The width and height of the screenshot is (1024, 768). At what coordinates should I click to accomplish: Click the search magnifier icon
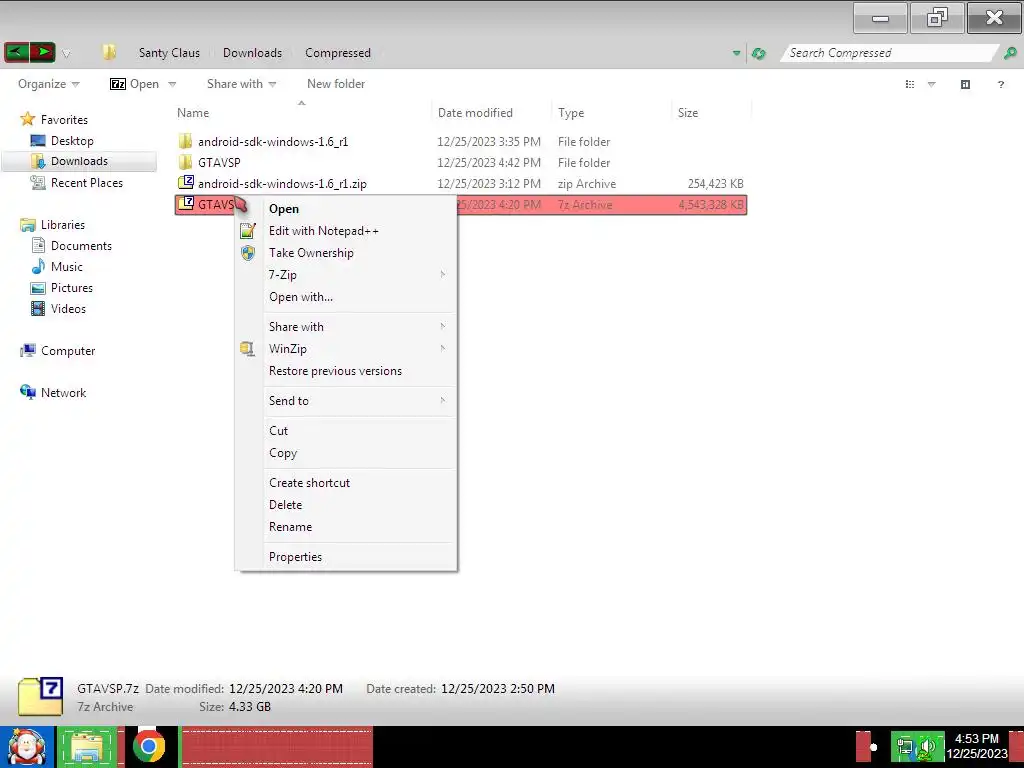point(1010,53)
